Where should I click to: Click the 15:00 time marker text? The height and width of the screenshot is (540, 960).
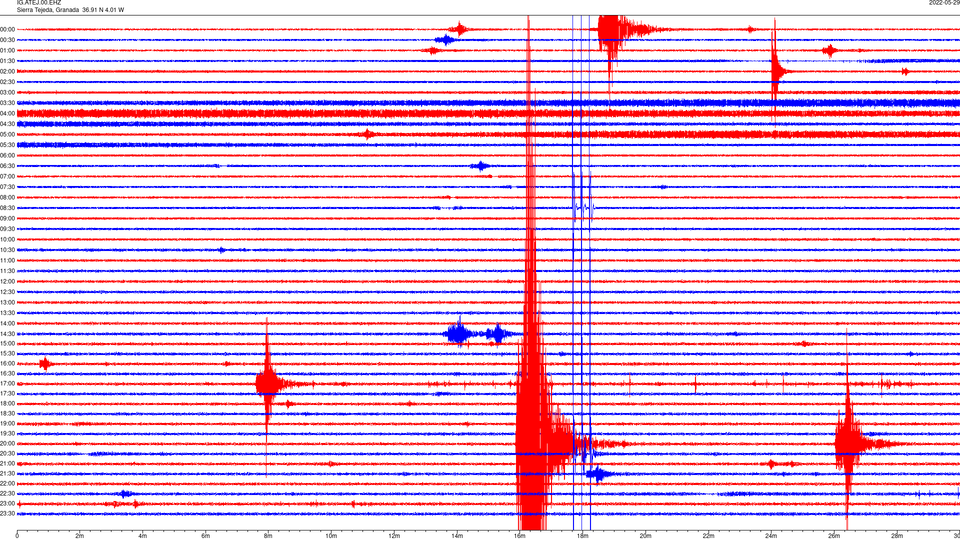click(7, 343)
